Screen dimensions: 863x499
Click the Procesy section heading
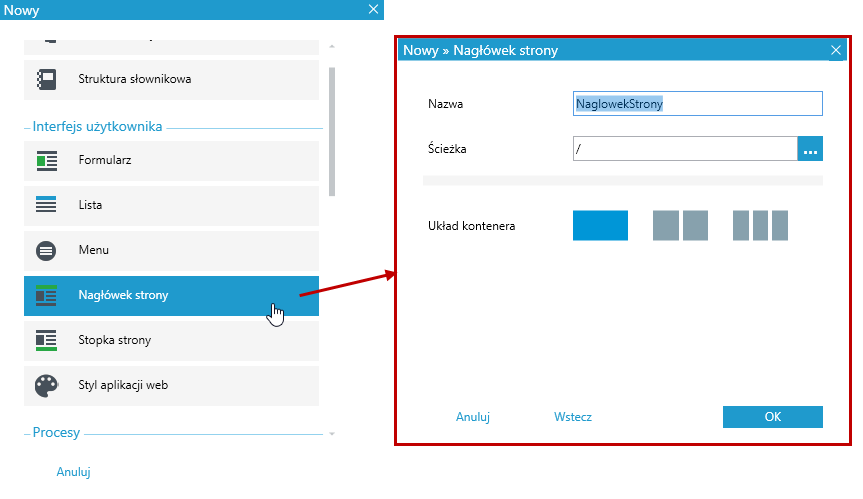56,432
